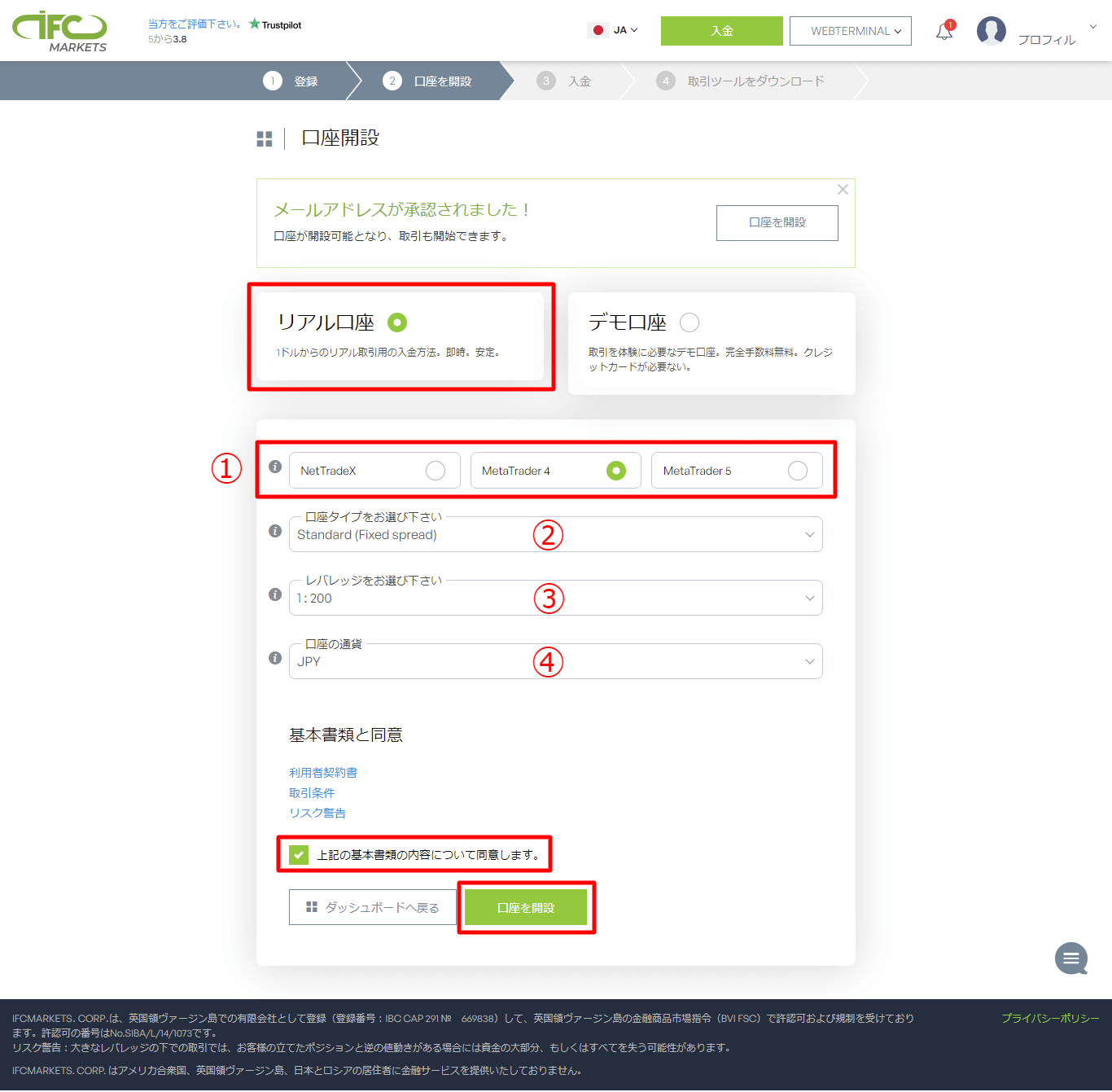The width and height of the screenshot is (1112, 1092).
Task: Click the info icon beside account type
Action: 275,531
